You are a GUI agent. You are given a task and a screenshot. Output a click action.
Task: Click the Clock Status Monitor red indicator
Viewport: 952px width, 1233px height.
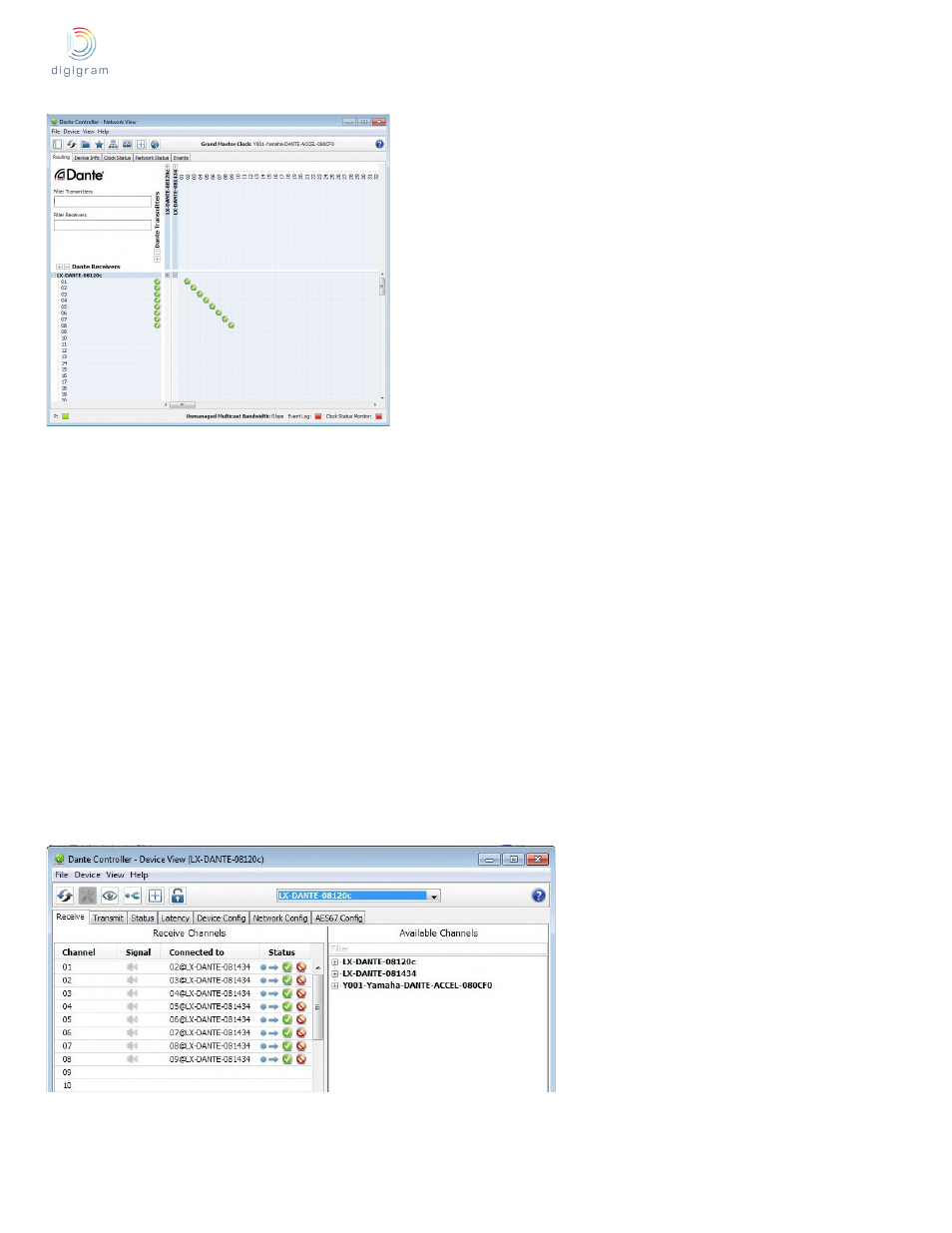[378, 416]
